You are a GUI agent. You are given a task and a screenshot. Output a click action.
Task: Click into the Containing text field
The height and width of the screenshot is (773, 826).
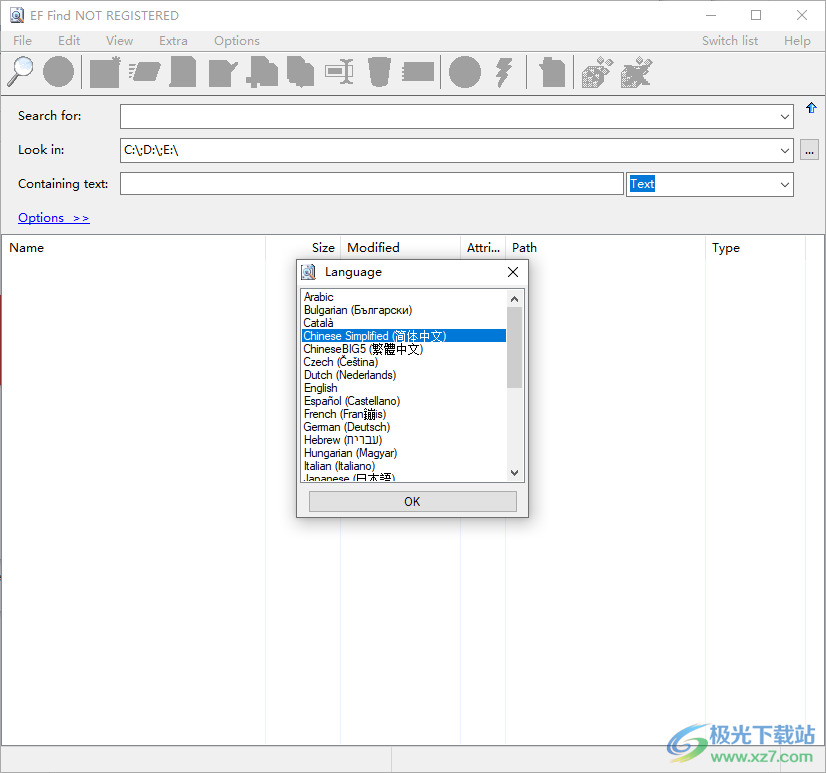(x=371, y=184)
